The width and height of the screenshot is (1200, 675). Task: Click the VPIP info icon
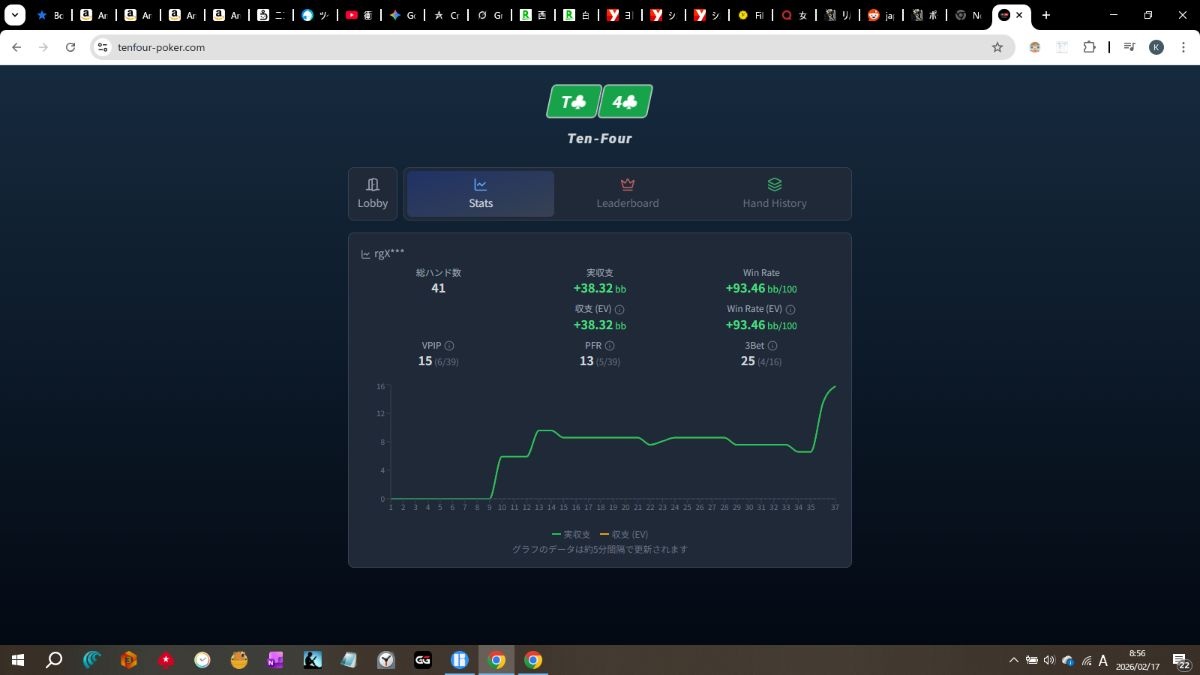coord(449,346)
